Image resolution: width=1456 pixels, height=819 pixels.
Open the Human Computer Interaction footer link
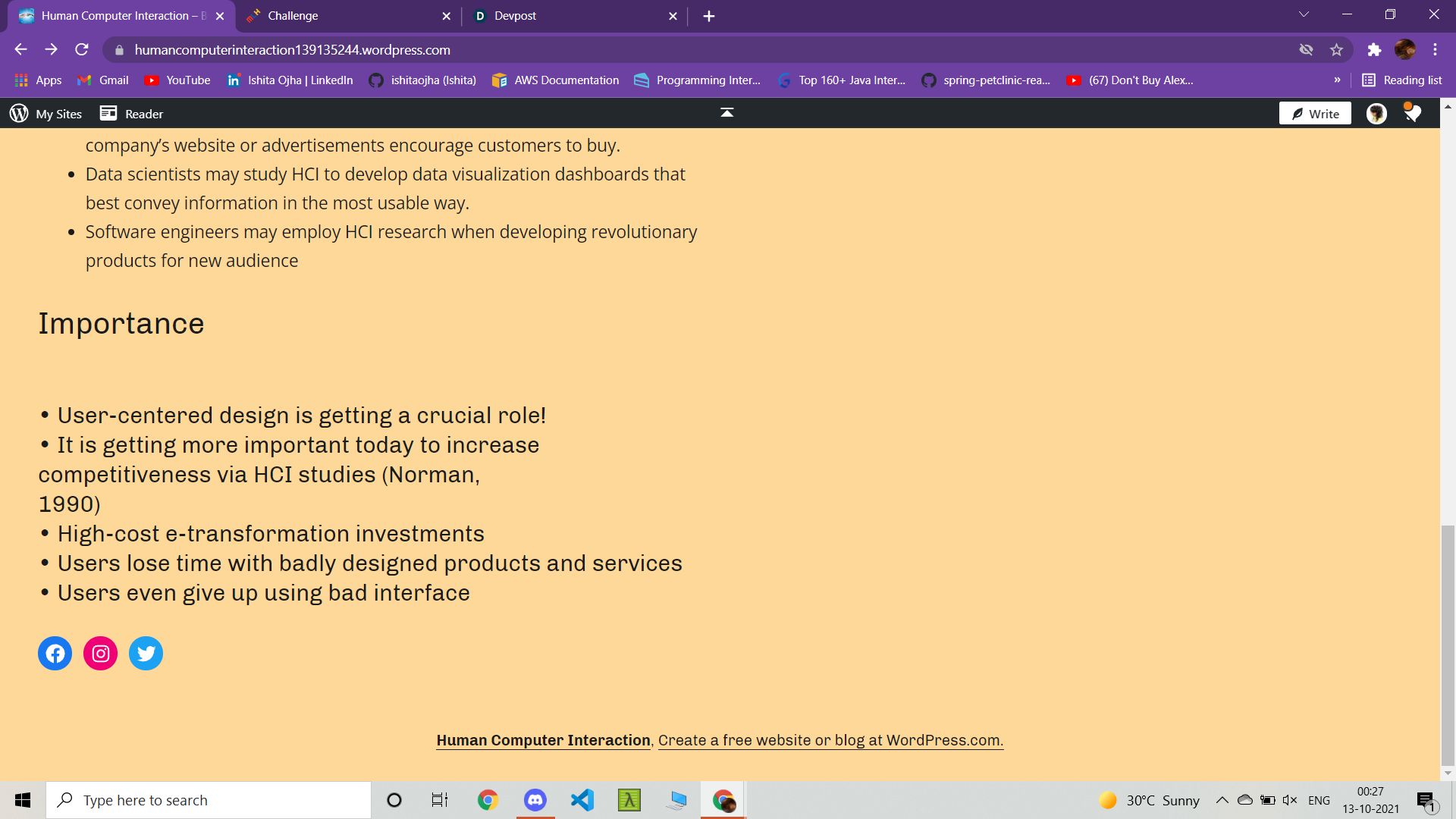coord(543,740)
